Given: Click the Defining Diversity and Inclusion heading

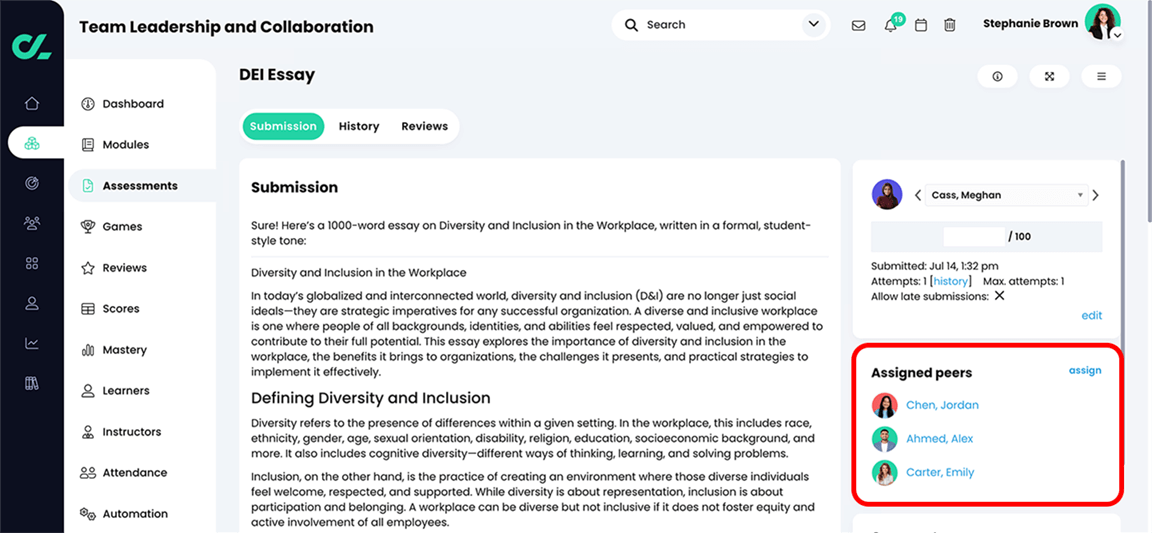Looking at the screenshot, I should point(370,398).
